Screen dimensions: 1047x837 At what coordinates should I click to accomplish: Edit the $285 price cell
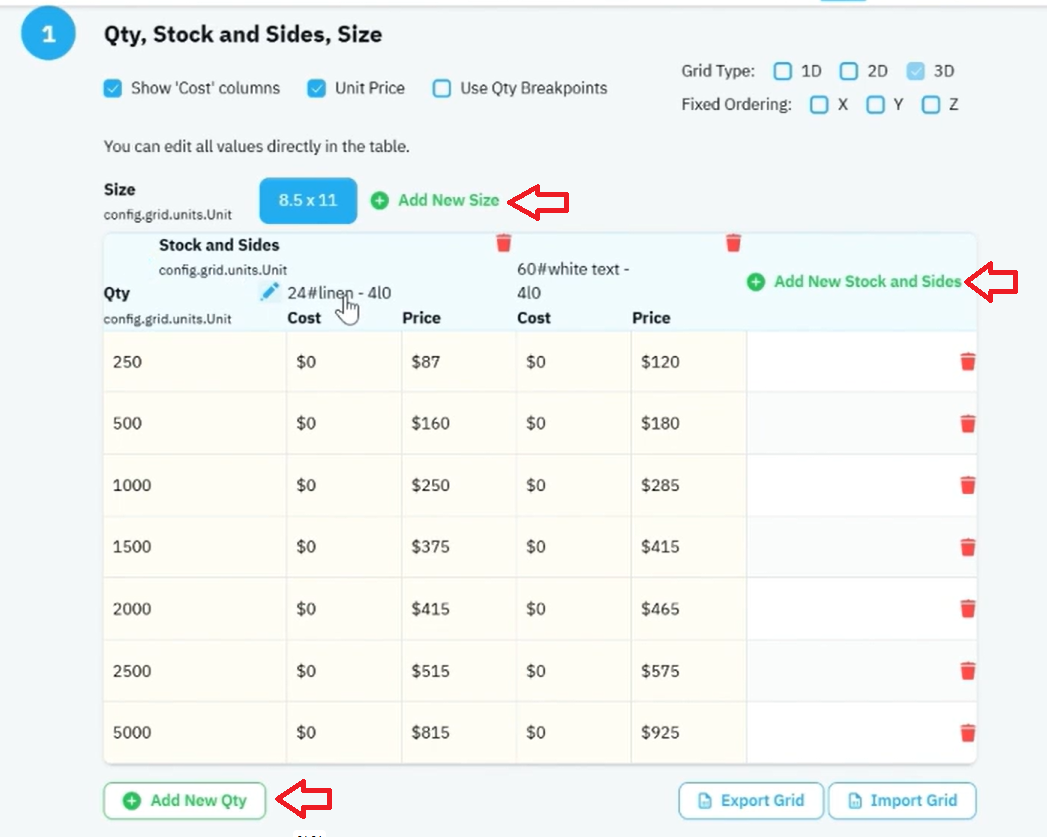coord(688,485)
